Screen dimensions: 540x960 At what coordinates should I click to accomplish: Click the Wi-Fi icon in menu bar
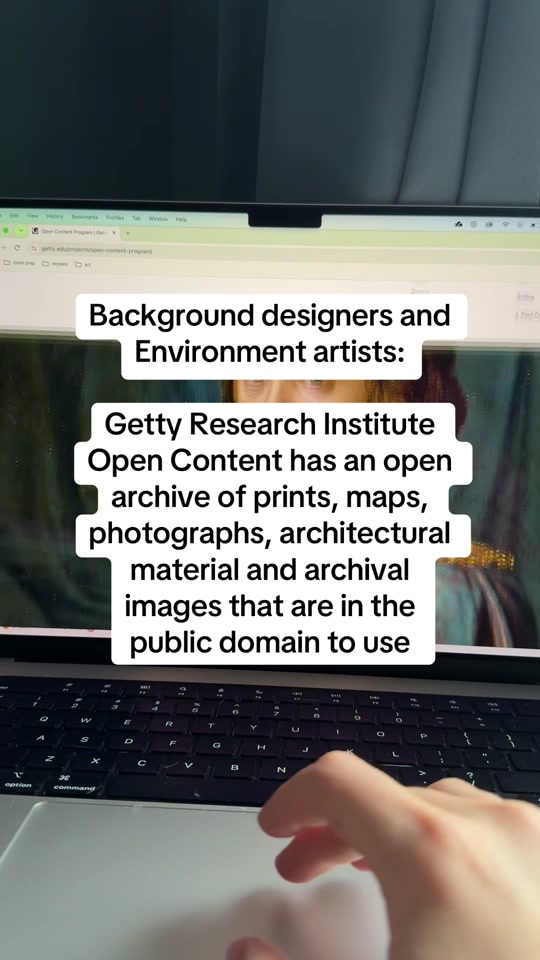pyautogui.click(x=505, y=225)
